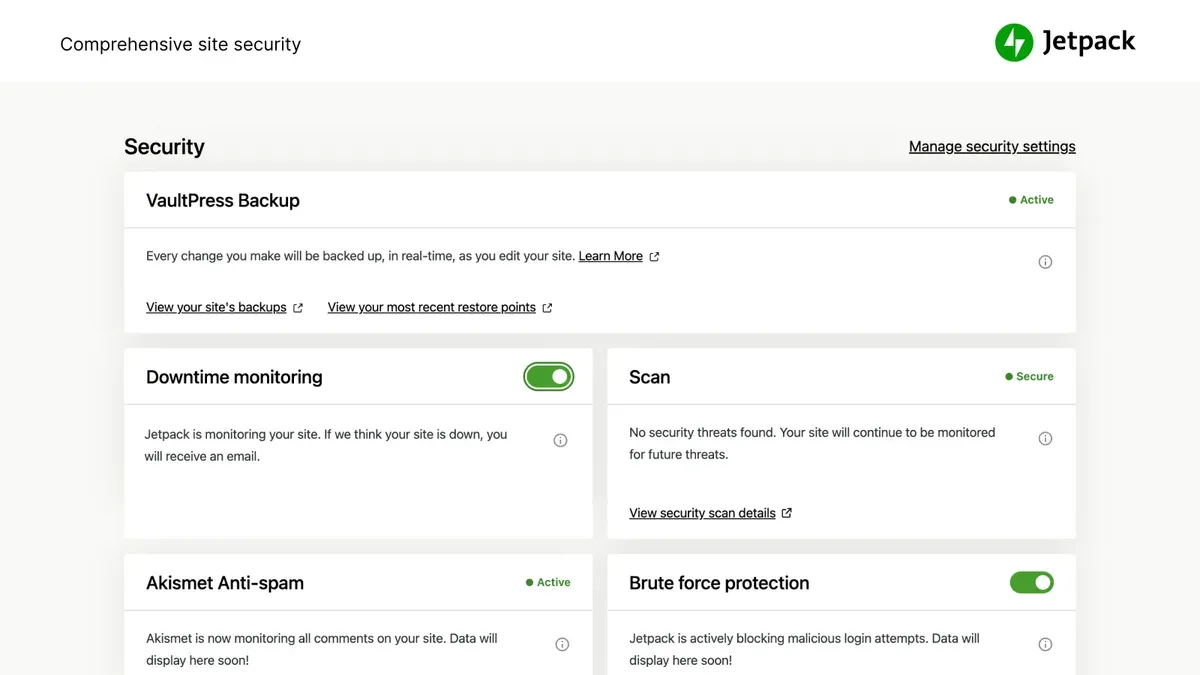Open info icon in Brute force protection card
The image size is (1200, 675).
[x=1045, y=644]
